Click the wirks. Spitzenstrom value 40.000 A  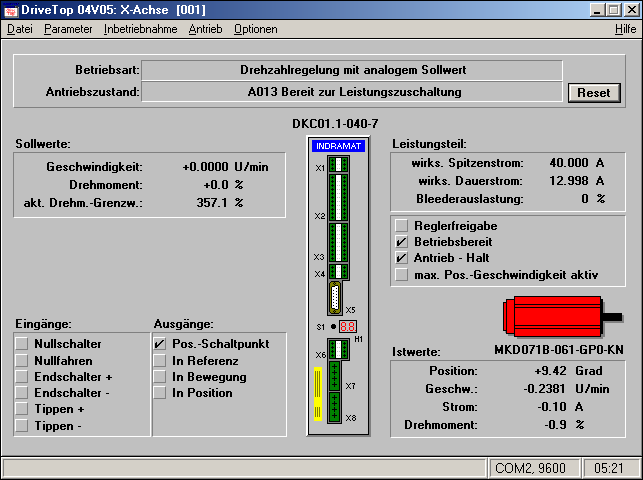pyautogui.click(x=577, y=163)
